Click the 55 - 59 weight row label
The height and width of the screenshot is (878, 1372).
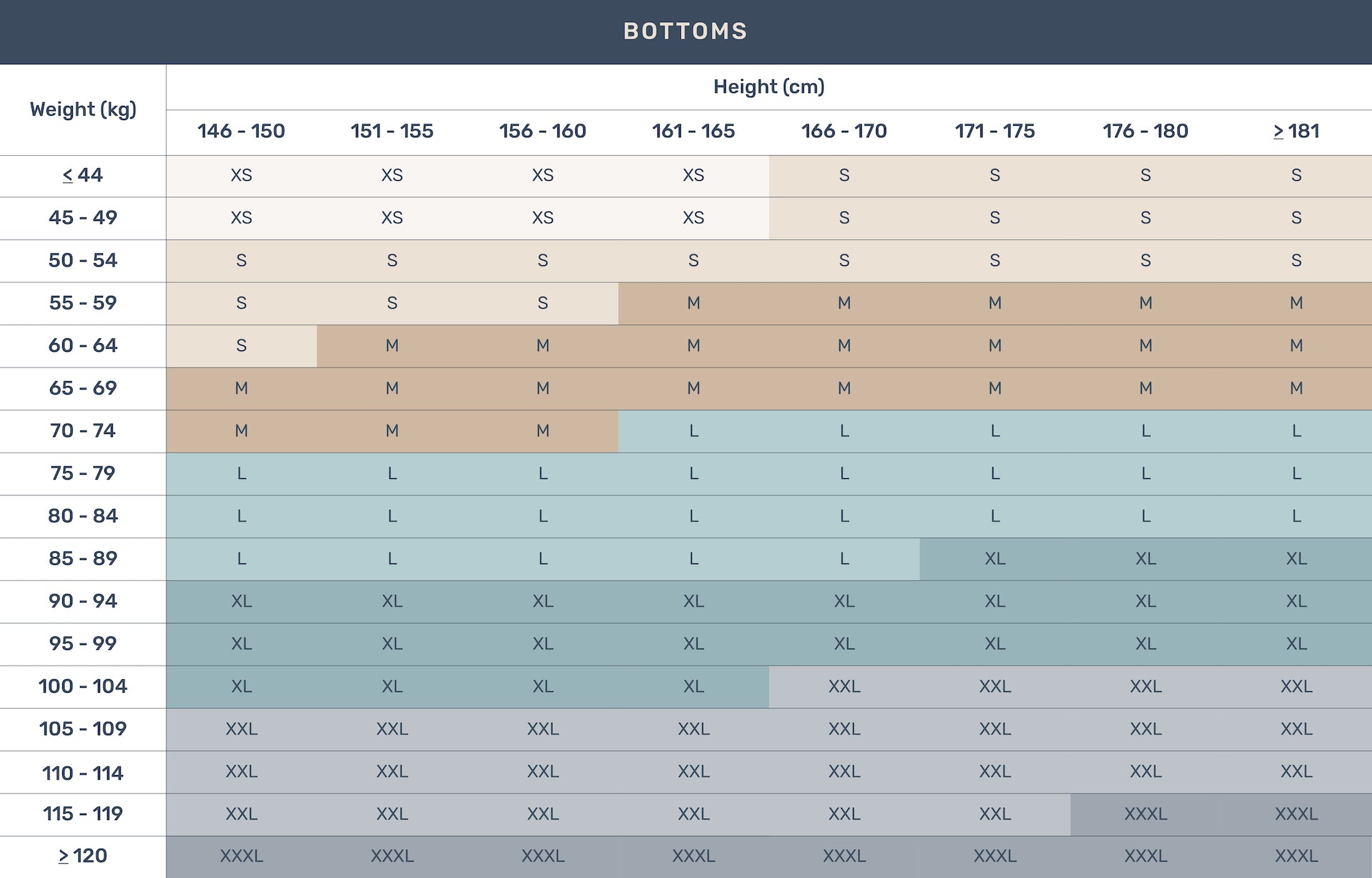[x=83, y=303]
